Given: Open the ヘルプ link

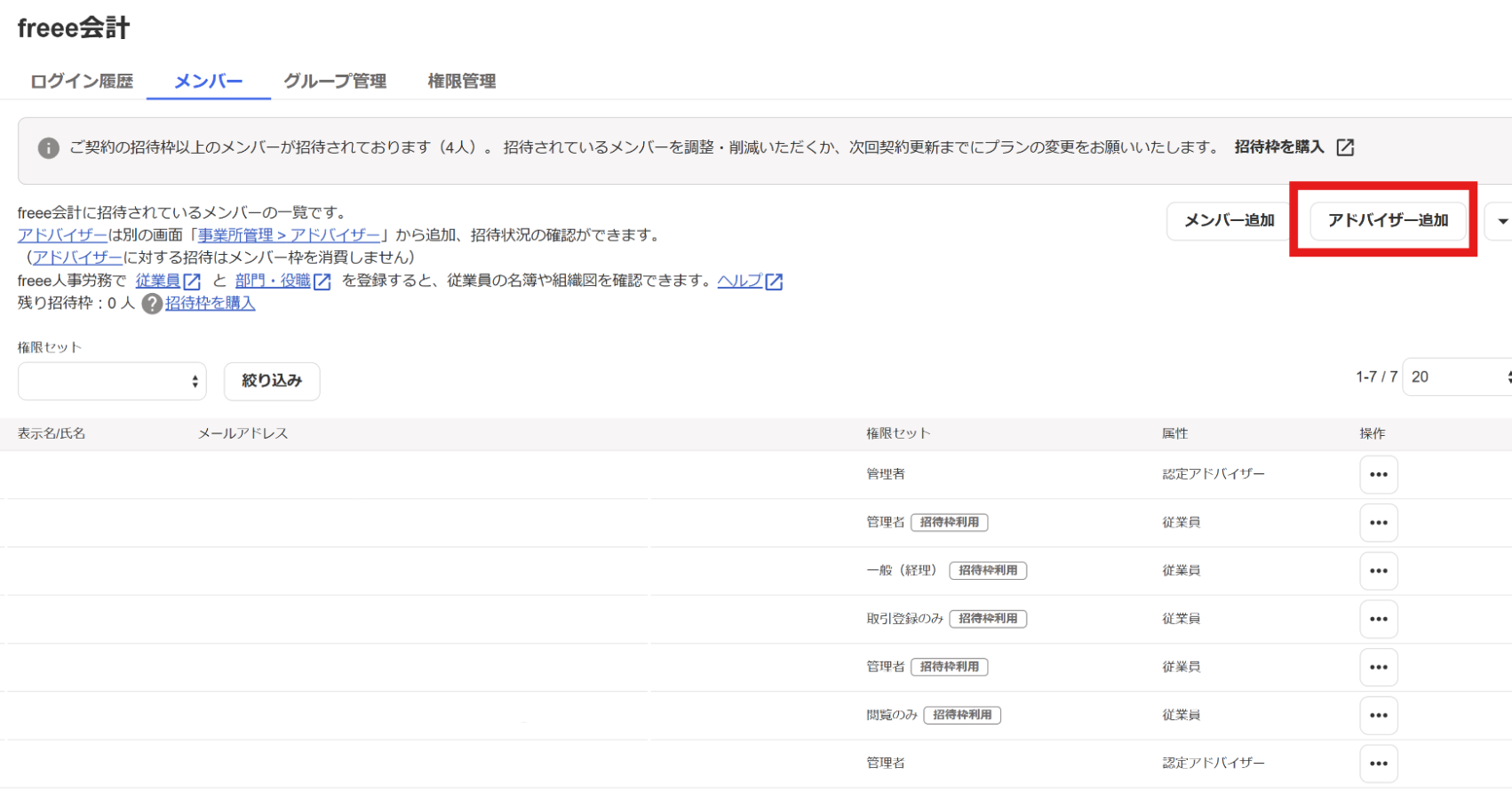Looking at the screenshot, I should pyautogui.click(x=740, y=281).
